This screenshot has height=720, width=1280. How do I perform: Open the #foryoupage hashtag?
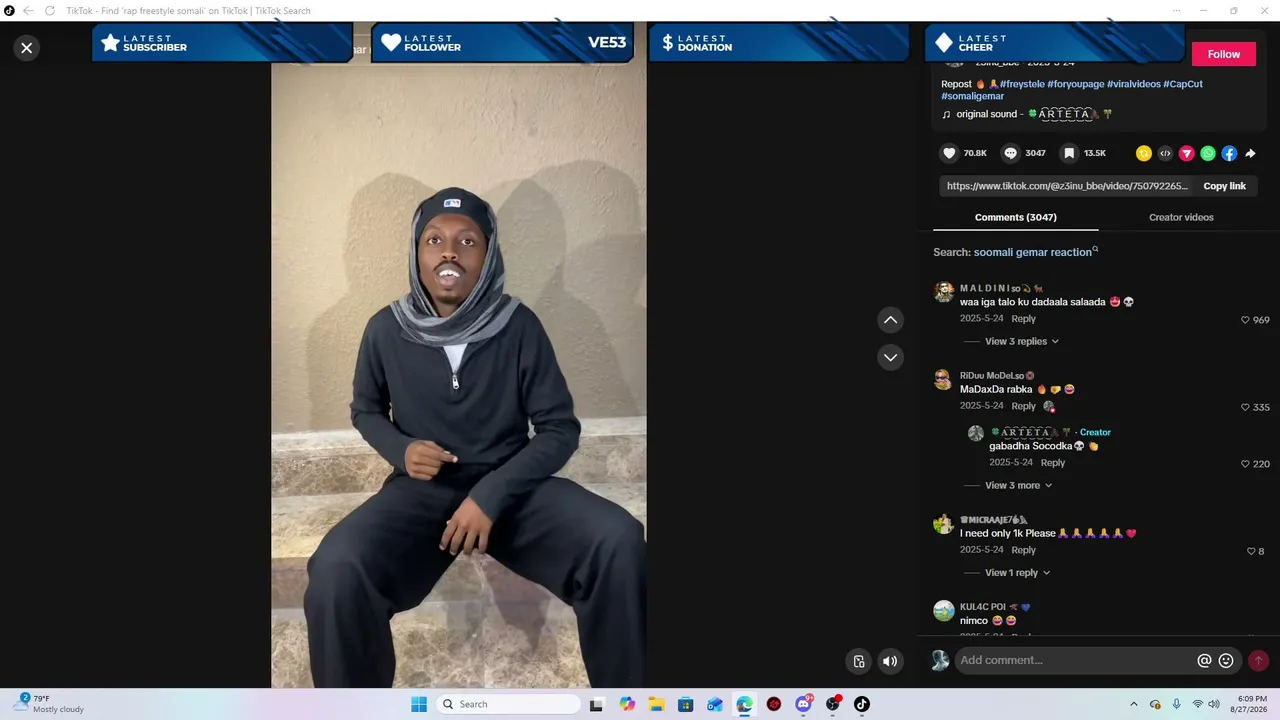pyautogui.click(x=1075, y=84)
